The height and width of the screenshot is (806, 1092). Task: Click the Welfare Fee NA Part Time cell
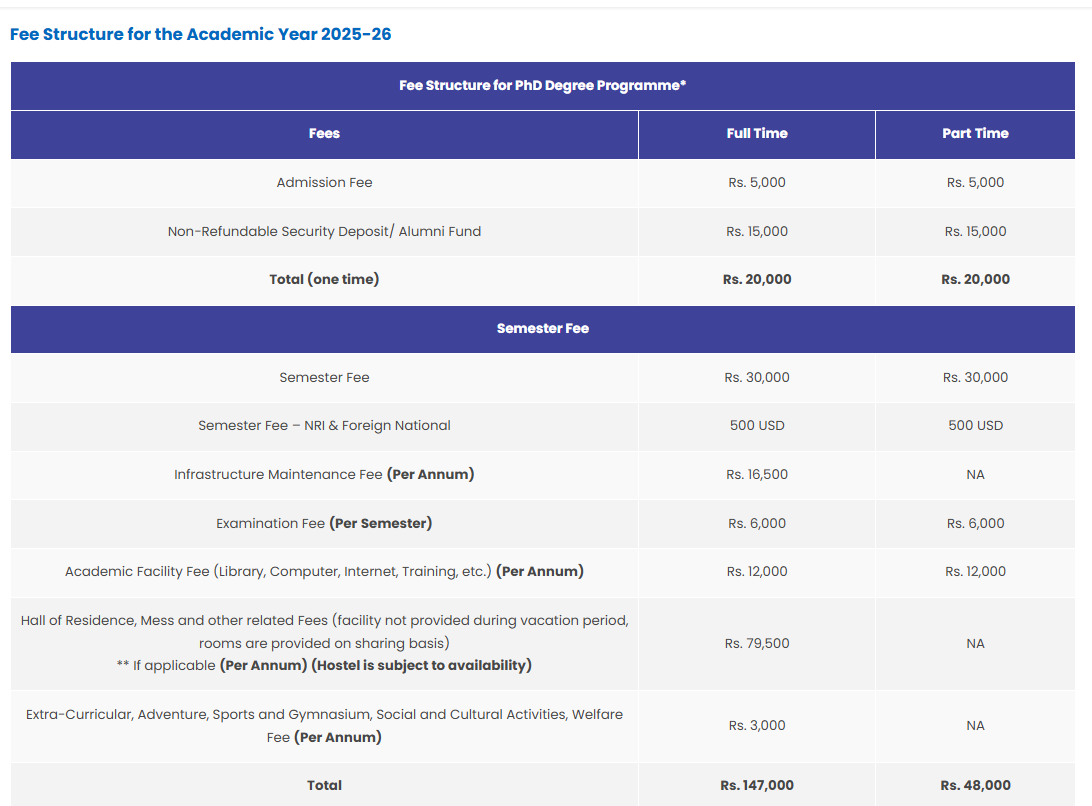point(975,725)
